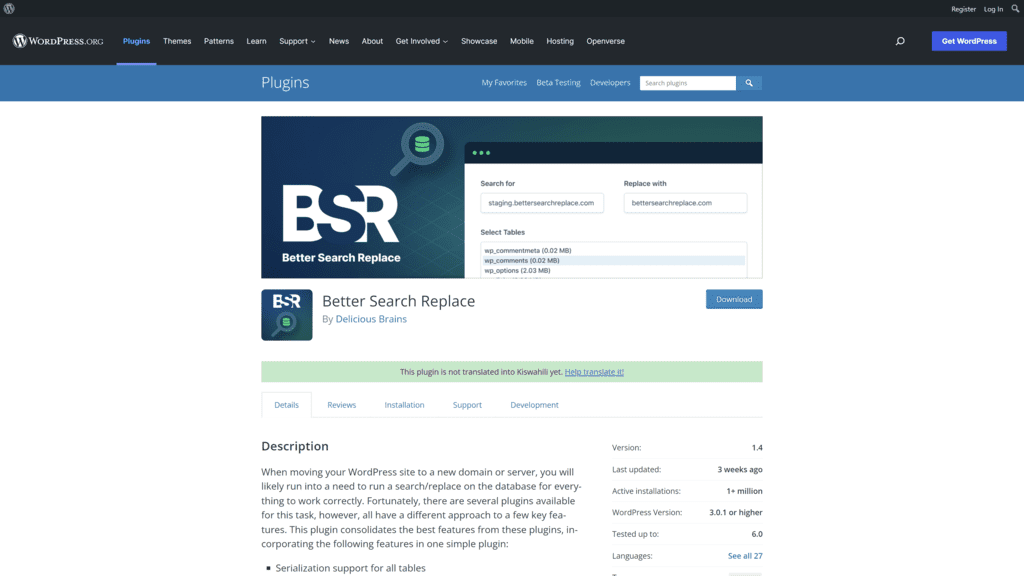This screenshot has height=576, width=1024.
Task: Switch to the Installation tab
Action: coord(404,405)
